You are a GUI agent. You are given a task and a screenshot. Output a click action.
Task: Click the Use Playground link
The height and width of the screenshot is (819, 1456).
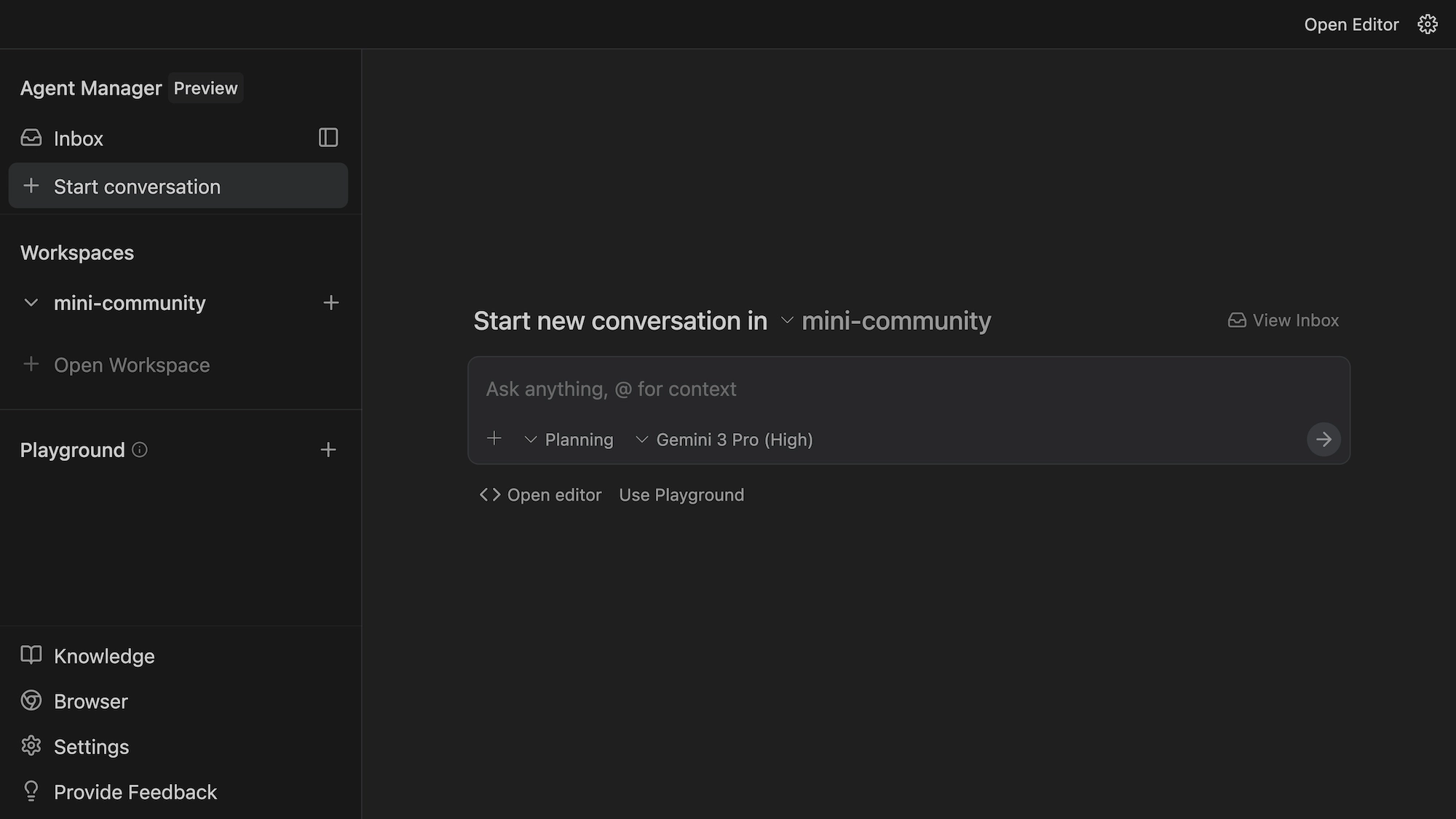click(x=681, y=495)
